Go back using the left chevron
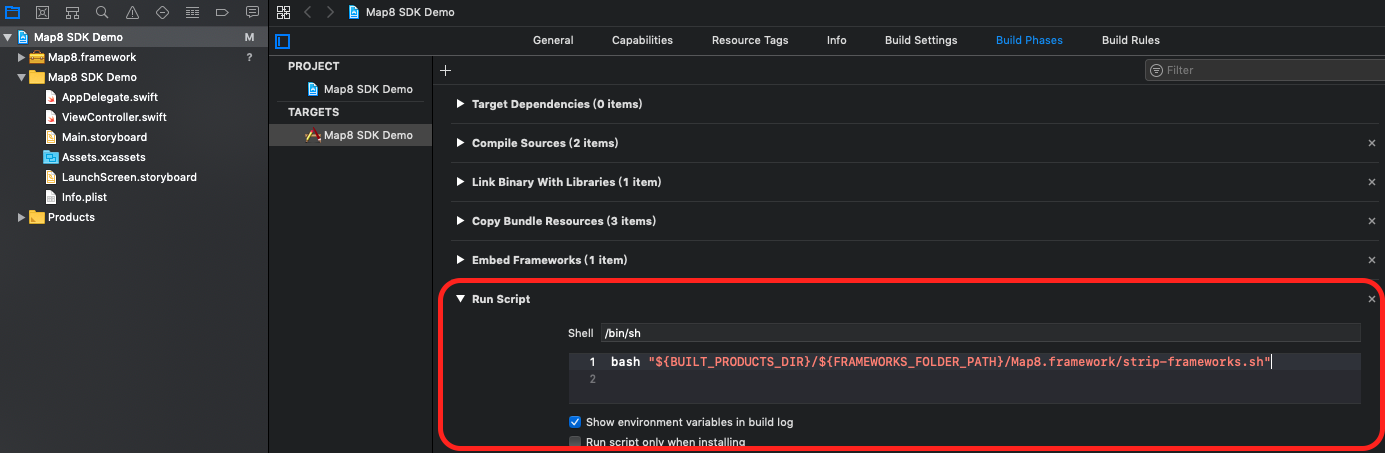Image resolution: width=1385 pixels, height=453 pixels. pyautogui.click(x=308, y=12)
